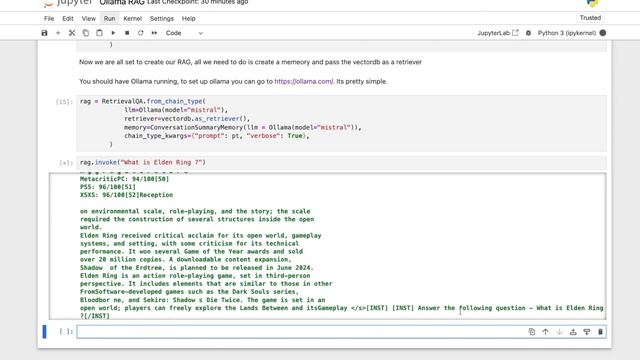Open the Help menu

tap(189, 19)
